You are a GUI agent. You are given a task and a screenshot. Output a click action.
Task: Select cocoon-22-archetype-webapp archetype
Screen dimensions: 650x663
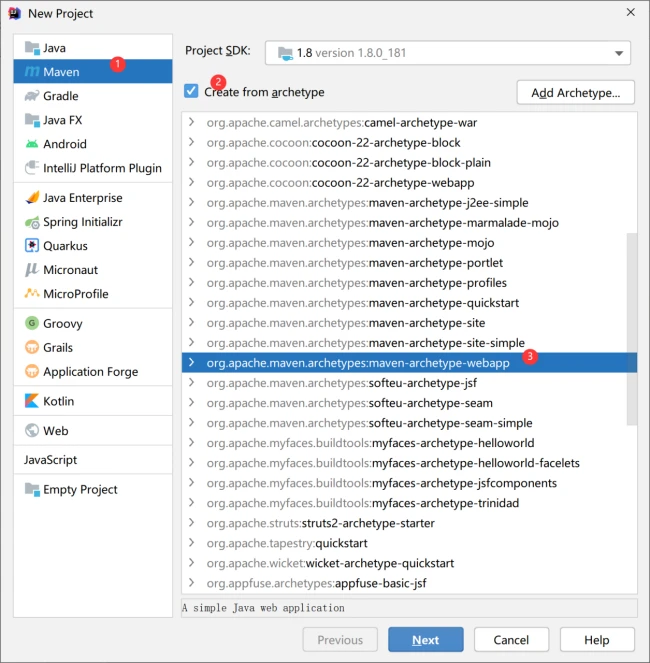tap(409, 183)
